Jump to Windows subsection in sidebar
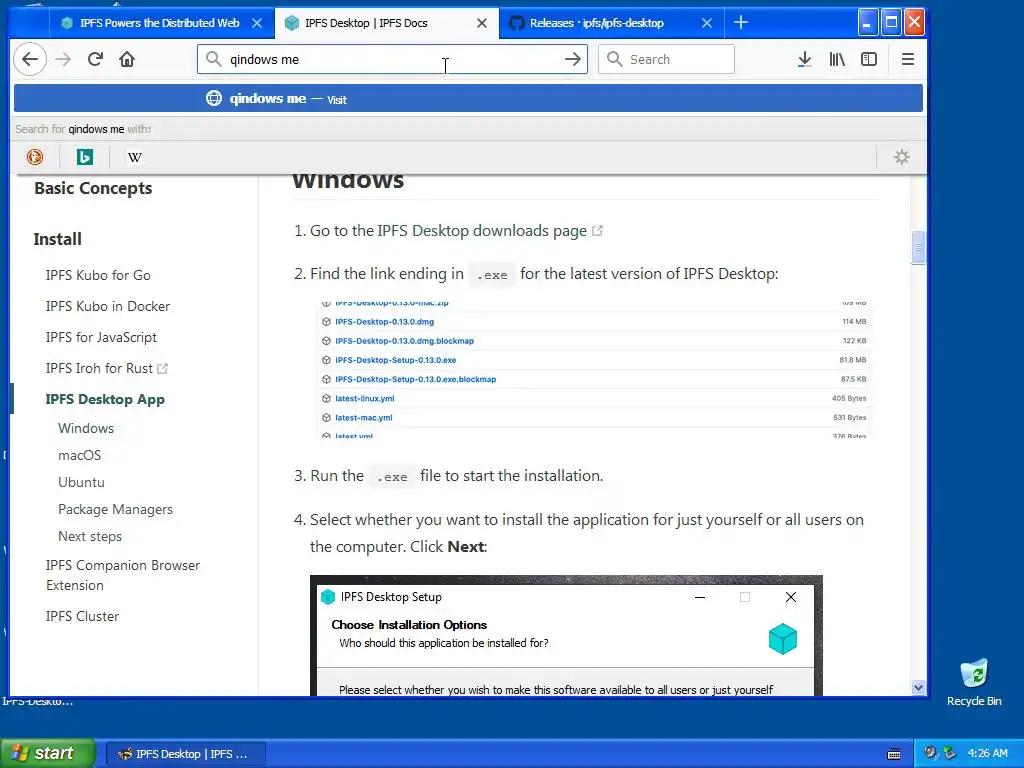 (x=86, y=428)
